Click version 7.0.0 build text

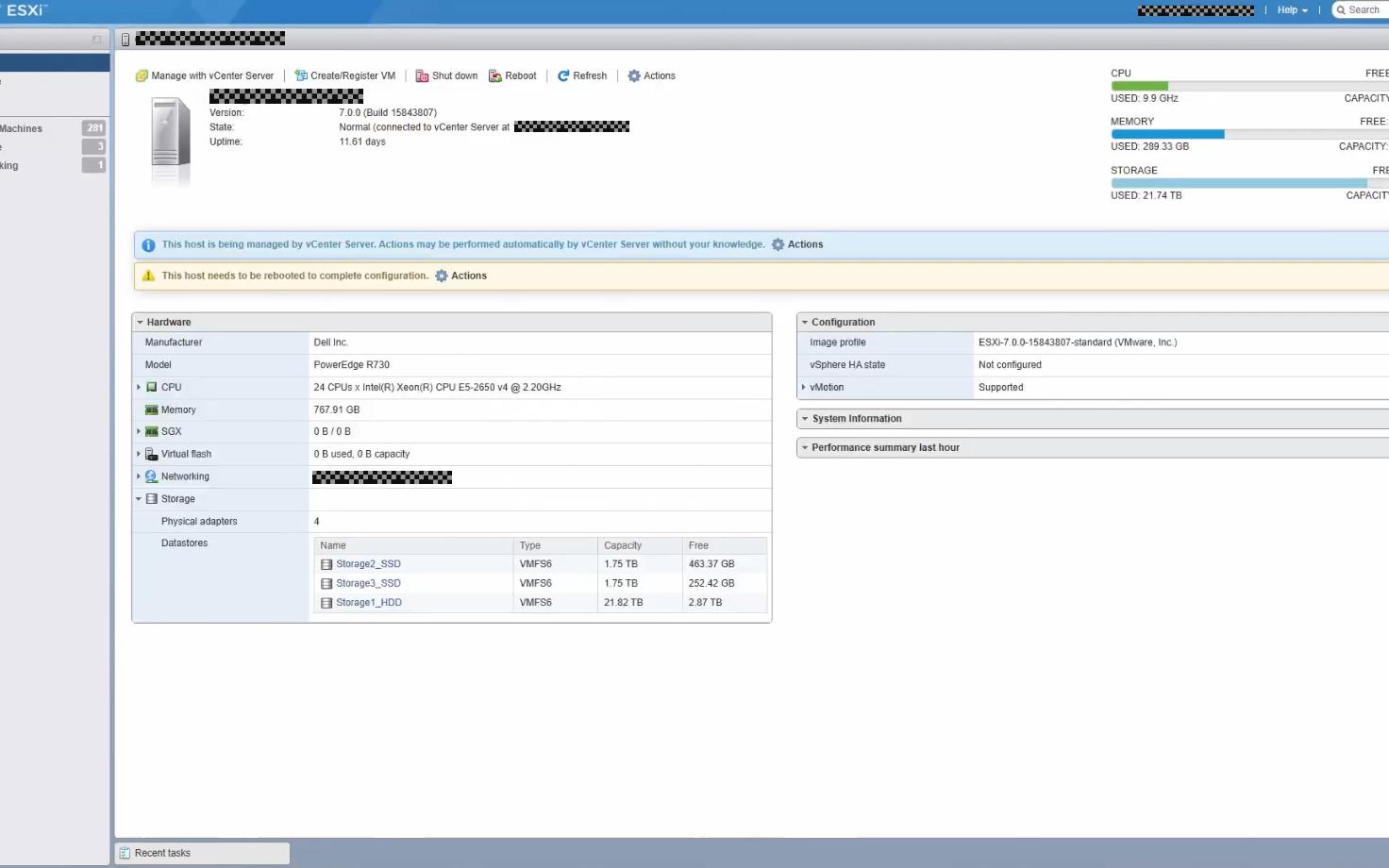click(x=388, y=112)
